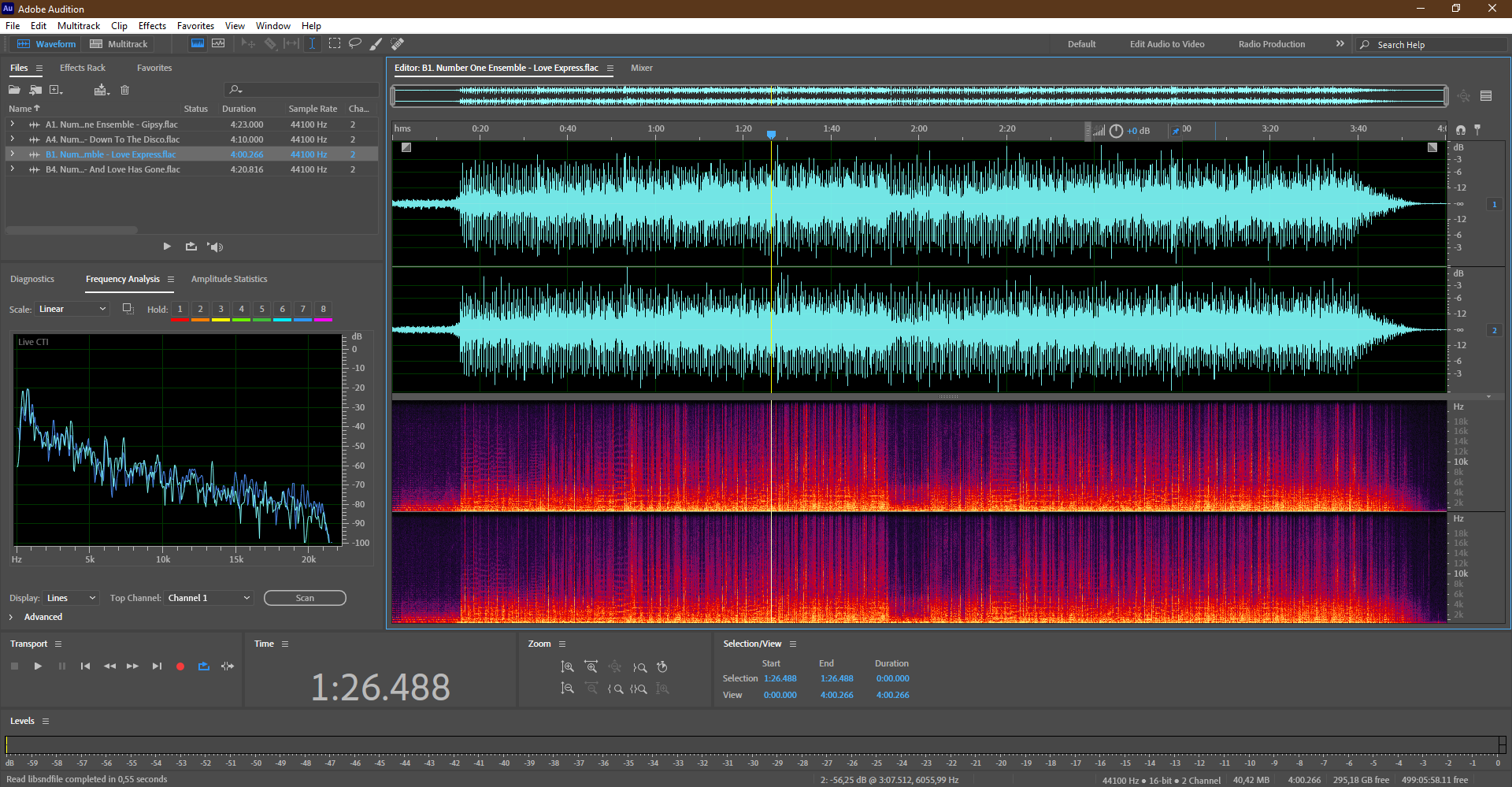Switch to the Amplitude Statistics tab
This screenshot has width=1512, height=787.
(229, 279)
